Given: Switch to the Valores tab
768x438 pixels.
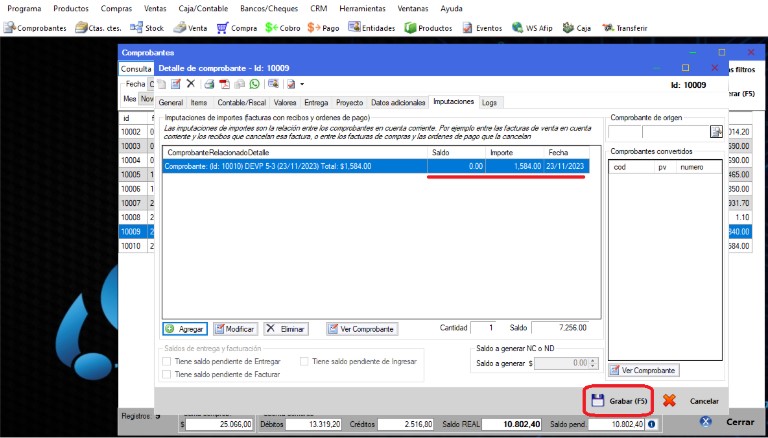Looking at the screenshot, I should click(x=285, y=103).
